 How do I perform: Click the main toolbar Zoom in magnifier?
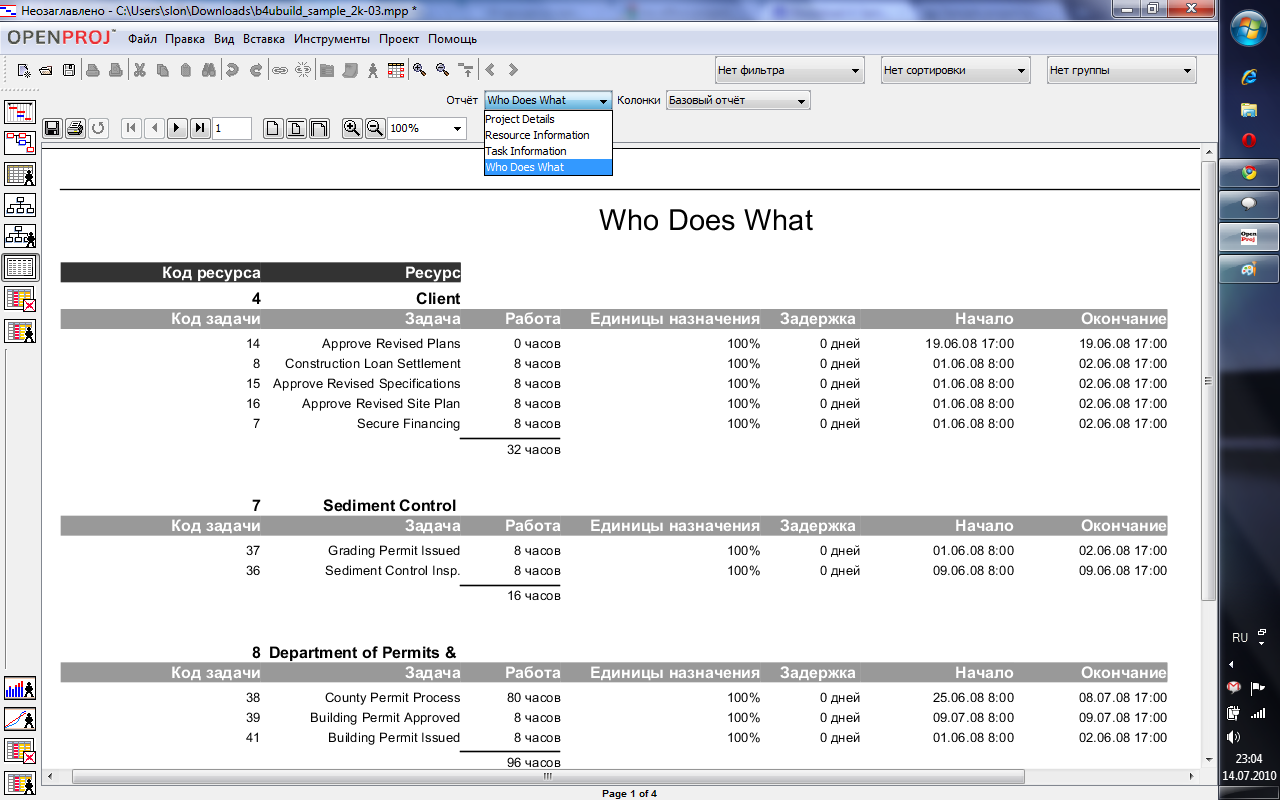pyautogui.click(x=420, y=70)
